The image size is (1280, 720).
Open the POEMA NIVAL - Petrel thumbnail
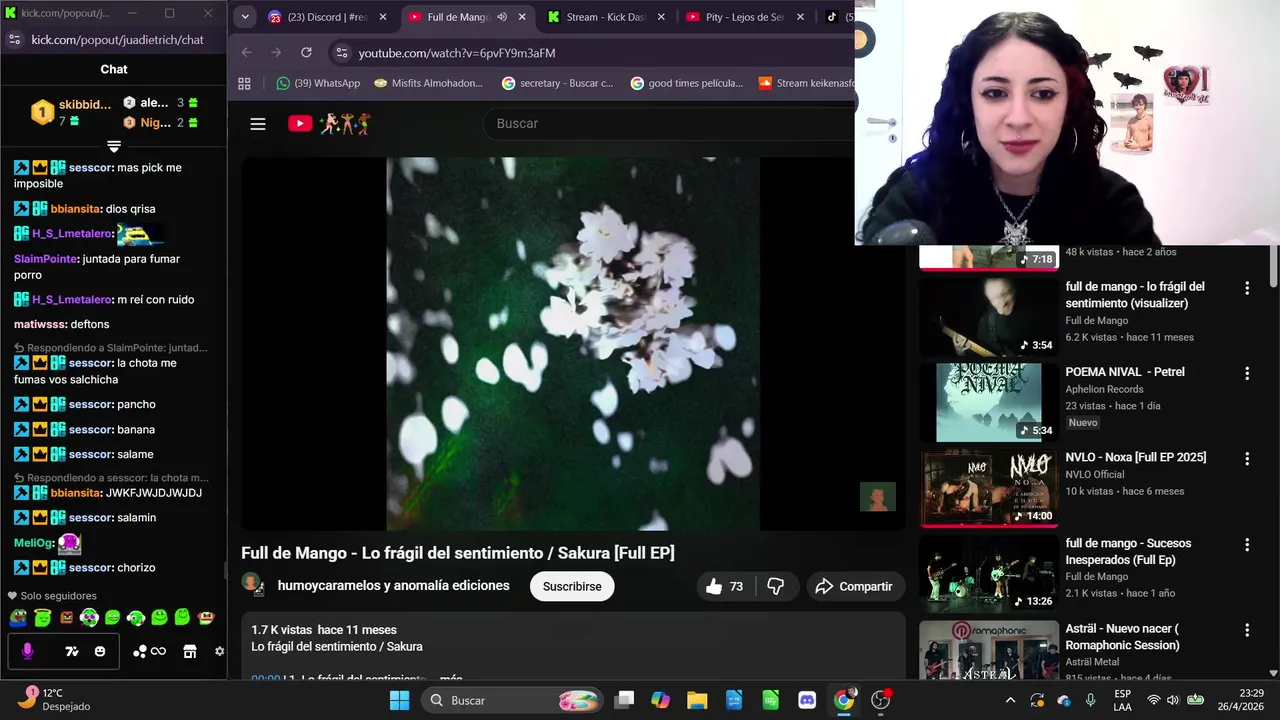(988, 402)
